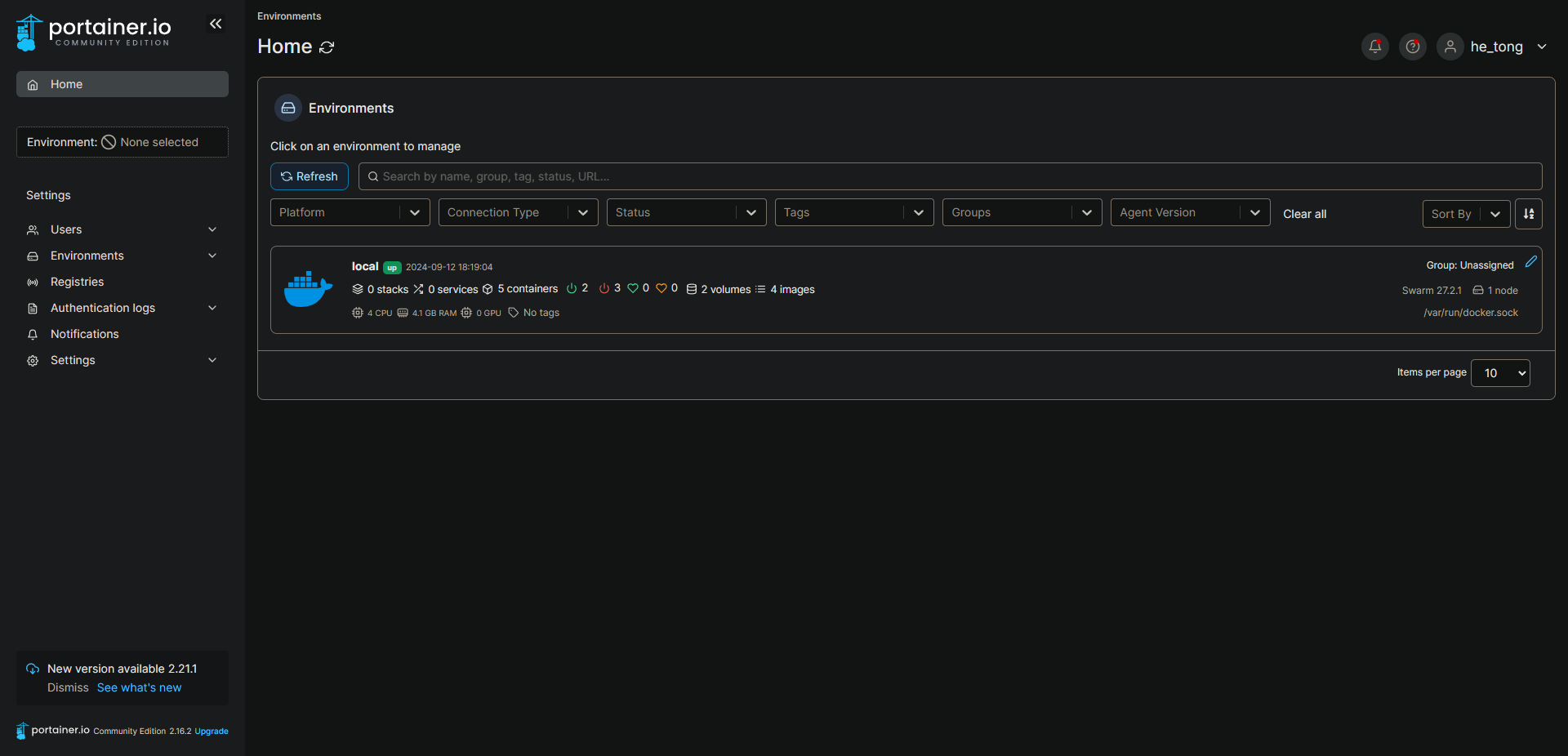Image resolution: width=1568 pixels, height=756 pixels.
Task: Open Registries in the sidebar
Action: coord(78,282)
